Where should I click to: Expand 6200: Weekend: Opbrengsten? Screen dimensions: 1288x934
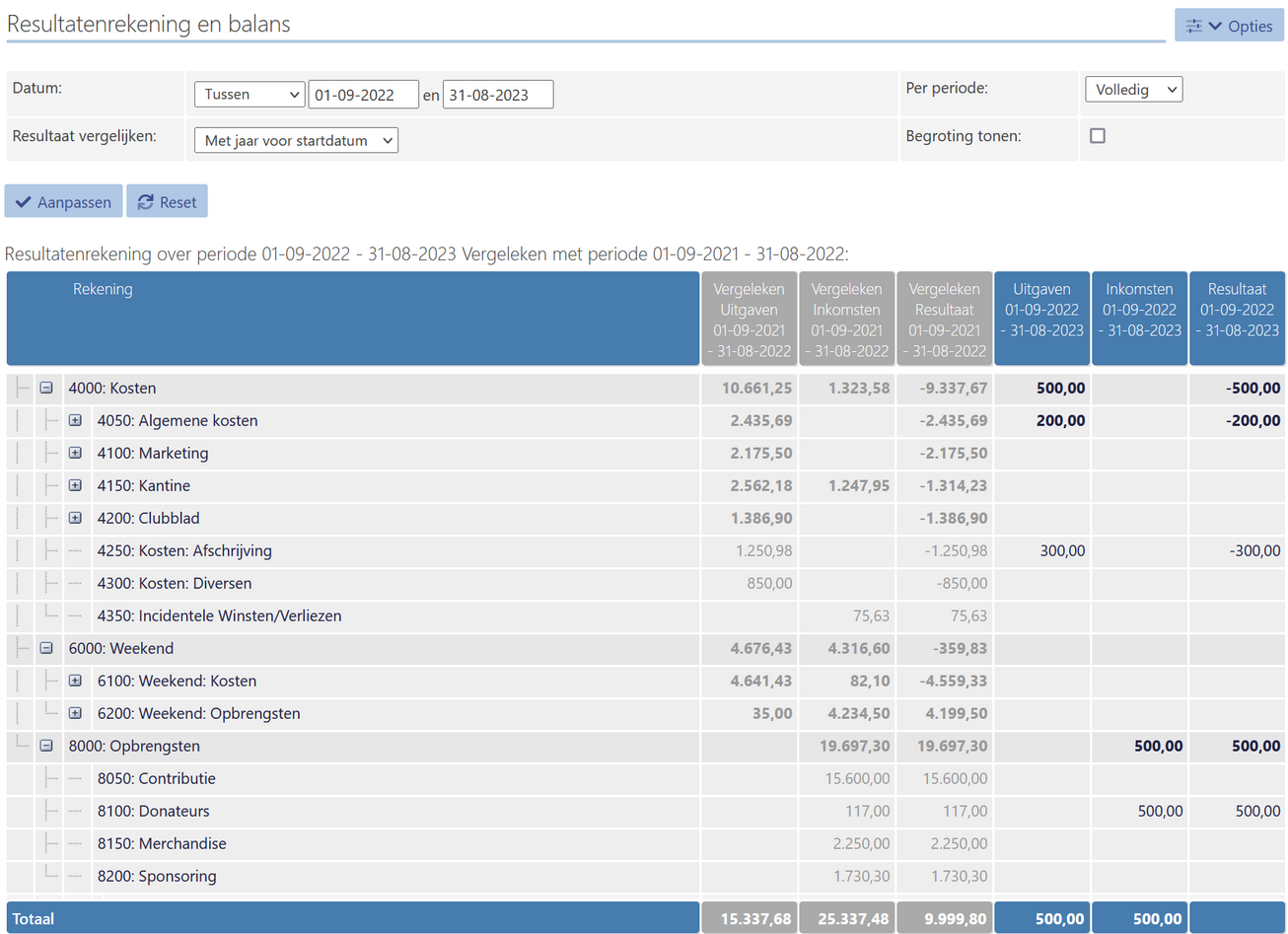(75, 714)
